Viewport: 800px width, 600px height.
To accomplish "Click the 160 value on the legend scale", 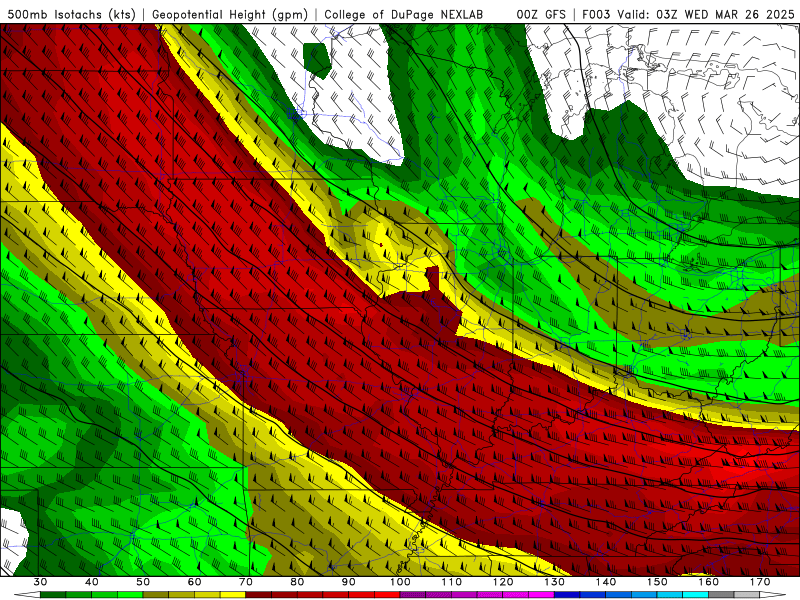I will click(709, 582).
